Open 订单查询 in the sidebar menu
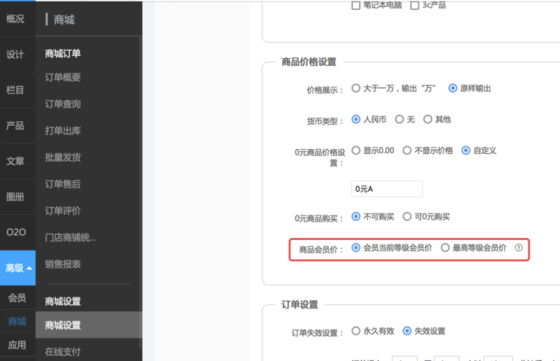This screenshot has height=361, width=560. pos(63,104)
